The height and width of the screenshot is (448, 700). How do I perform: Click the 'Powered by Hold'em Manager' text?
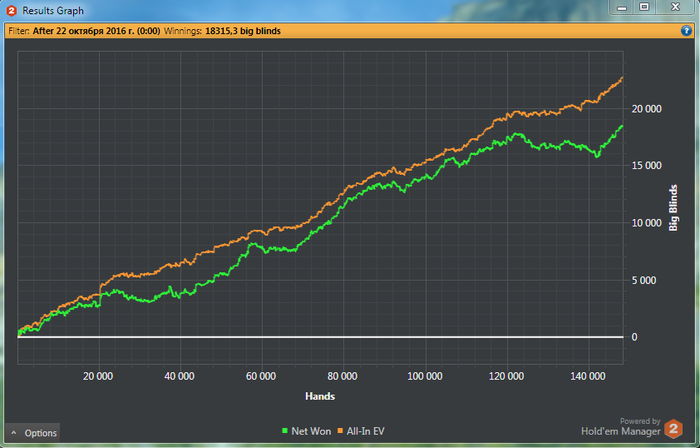pos(621,427)
